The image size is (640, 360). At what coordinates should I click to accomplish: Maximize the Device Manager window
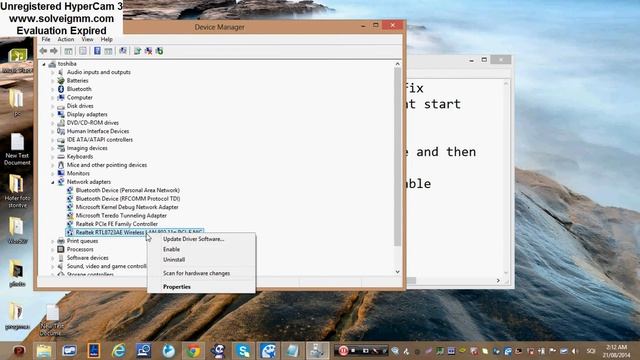tap(376, 25)
